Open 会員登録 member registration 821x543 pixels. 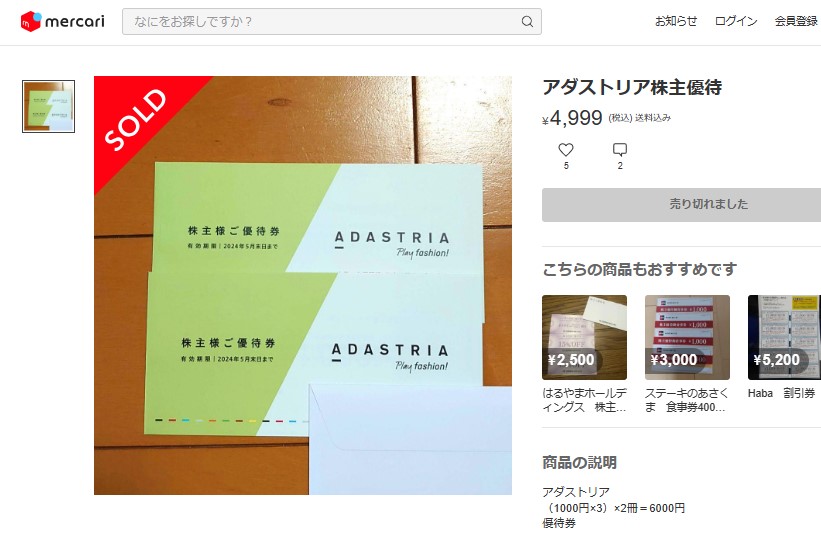pos(796,21)
